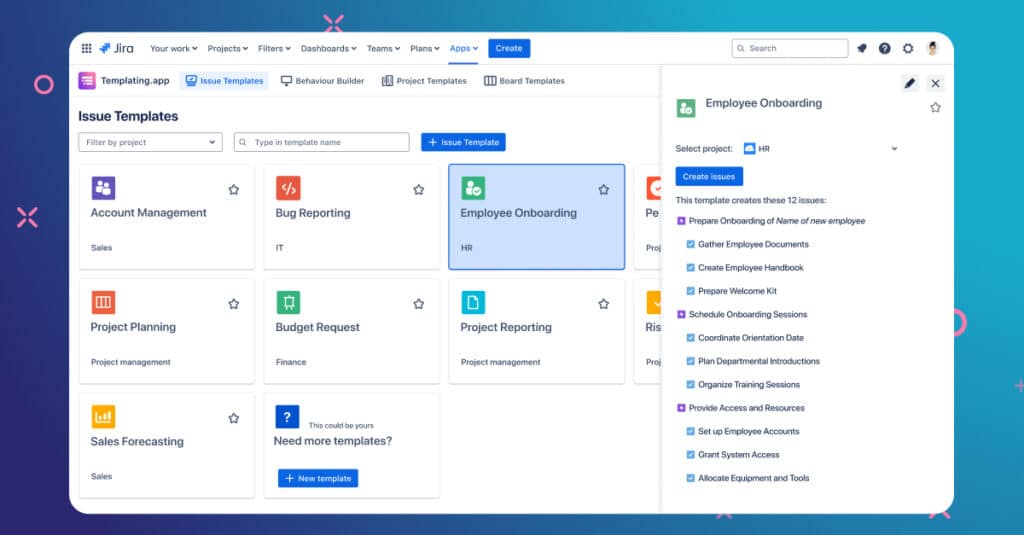Select the Set up Employee Accounts item
Screen dimensions: 1024x535
748,431
